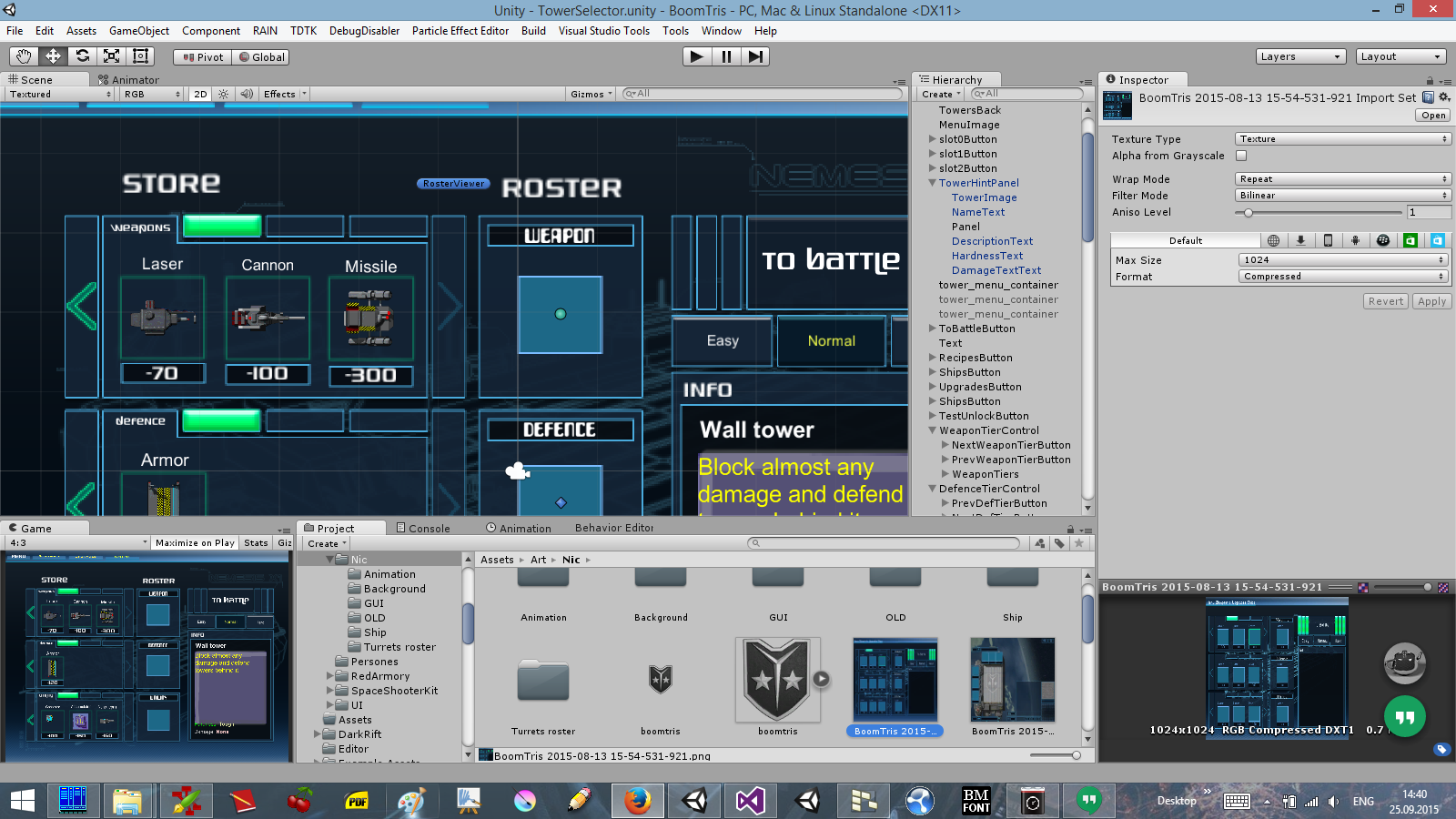The height and width of the screenshot is (819, 1456).
Task: Select the Rect transform tool
Action: [x=141, y=56]
